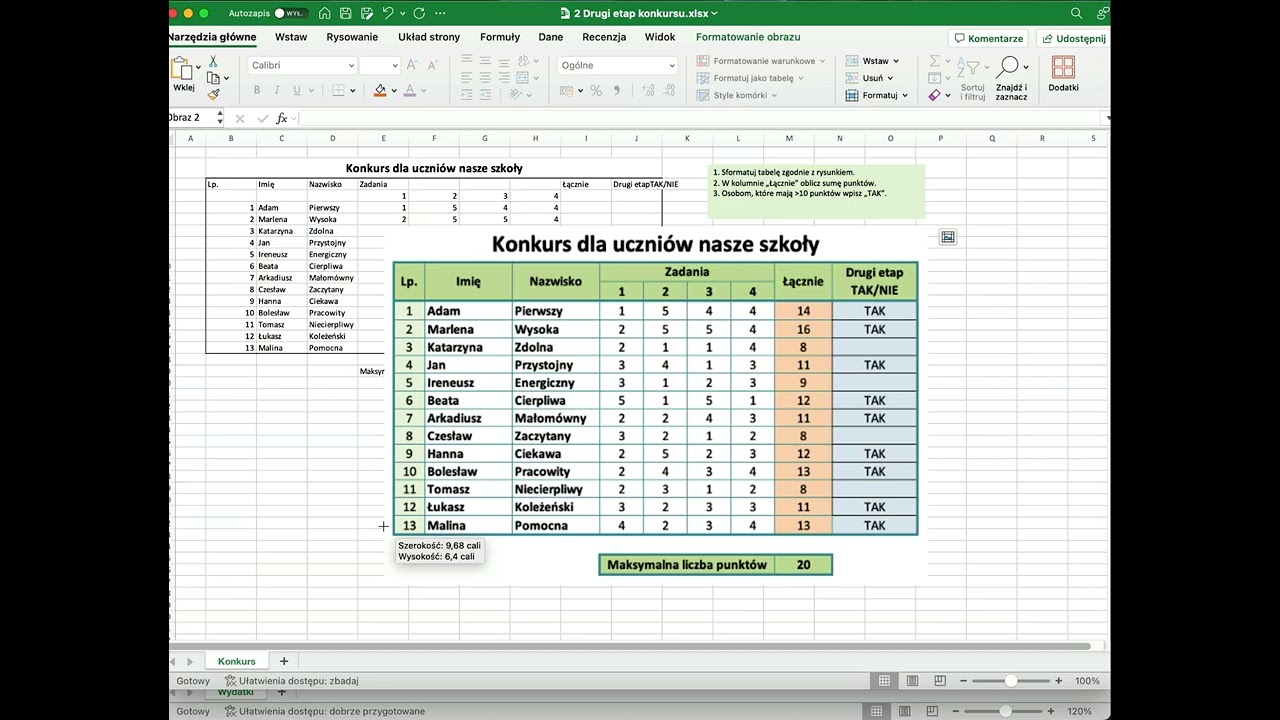
Task: Go to the Home icon in title bar
Action: [x=325, y=13]
